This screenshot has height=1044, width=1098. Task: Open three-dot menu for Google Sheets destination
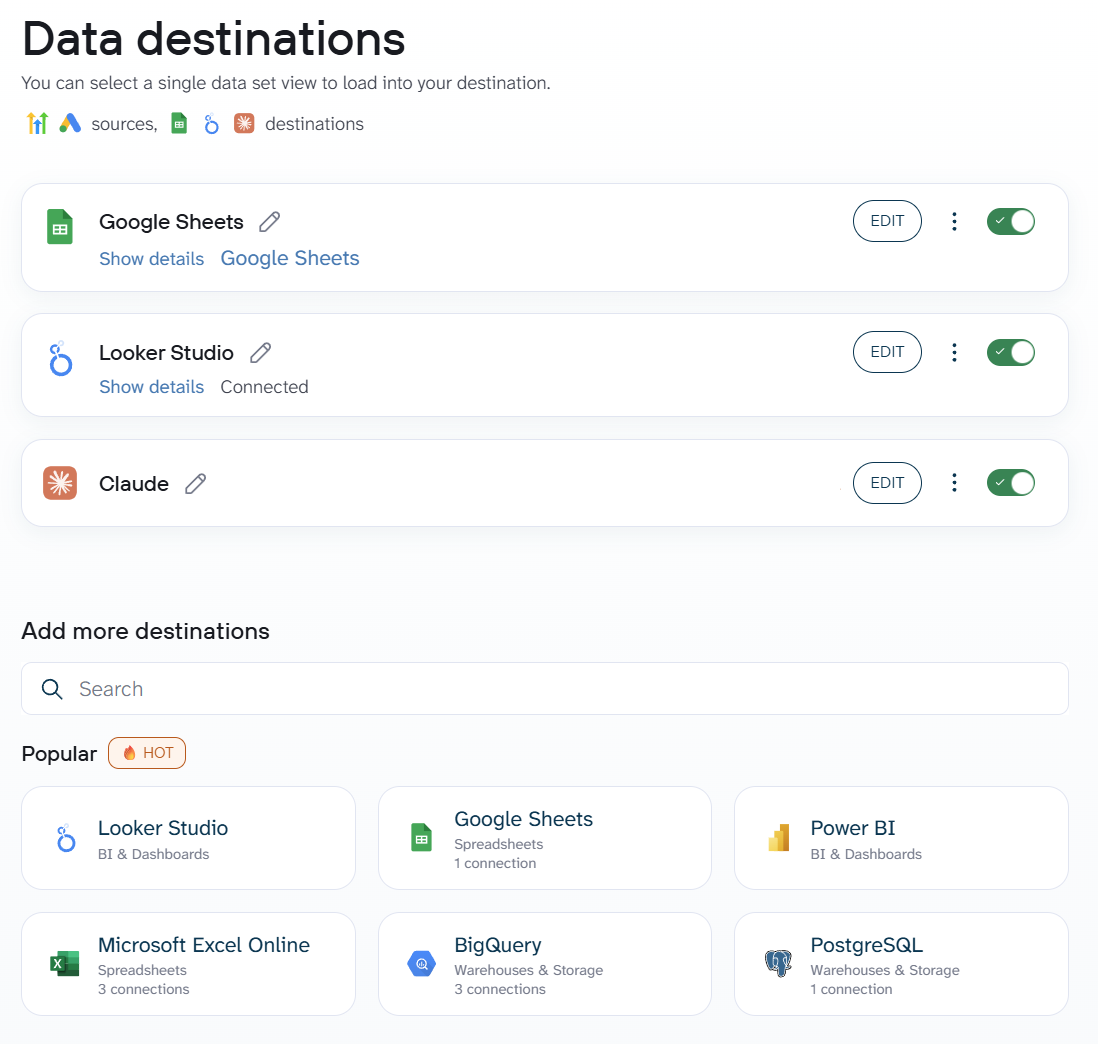coord(954,221)
